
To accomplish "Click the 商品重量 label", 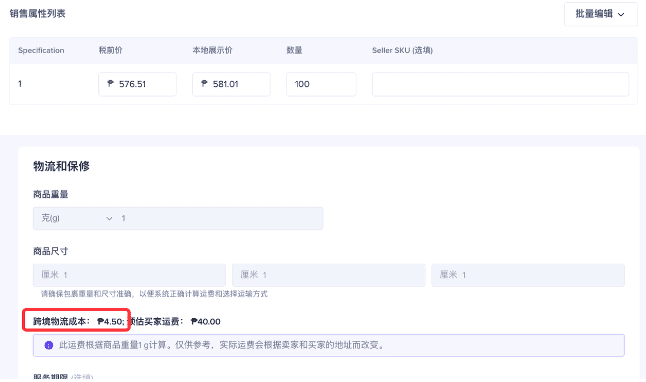I will click(x=51, y=194).
